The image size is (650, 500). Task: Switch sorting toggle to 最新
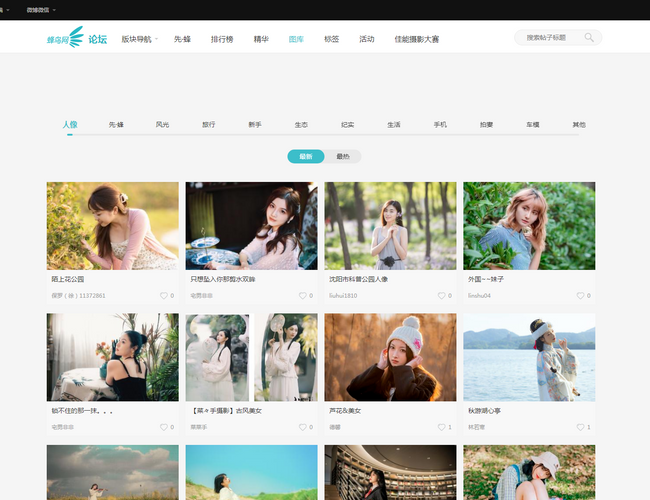pyautogui.click(x=305, y=156)
